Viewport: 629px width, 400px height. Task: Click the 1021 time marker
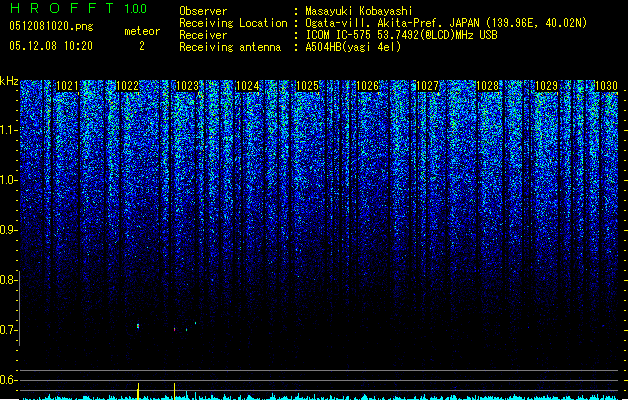click(67, 86)
